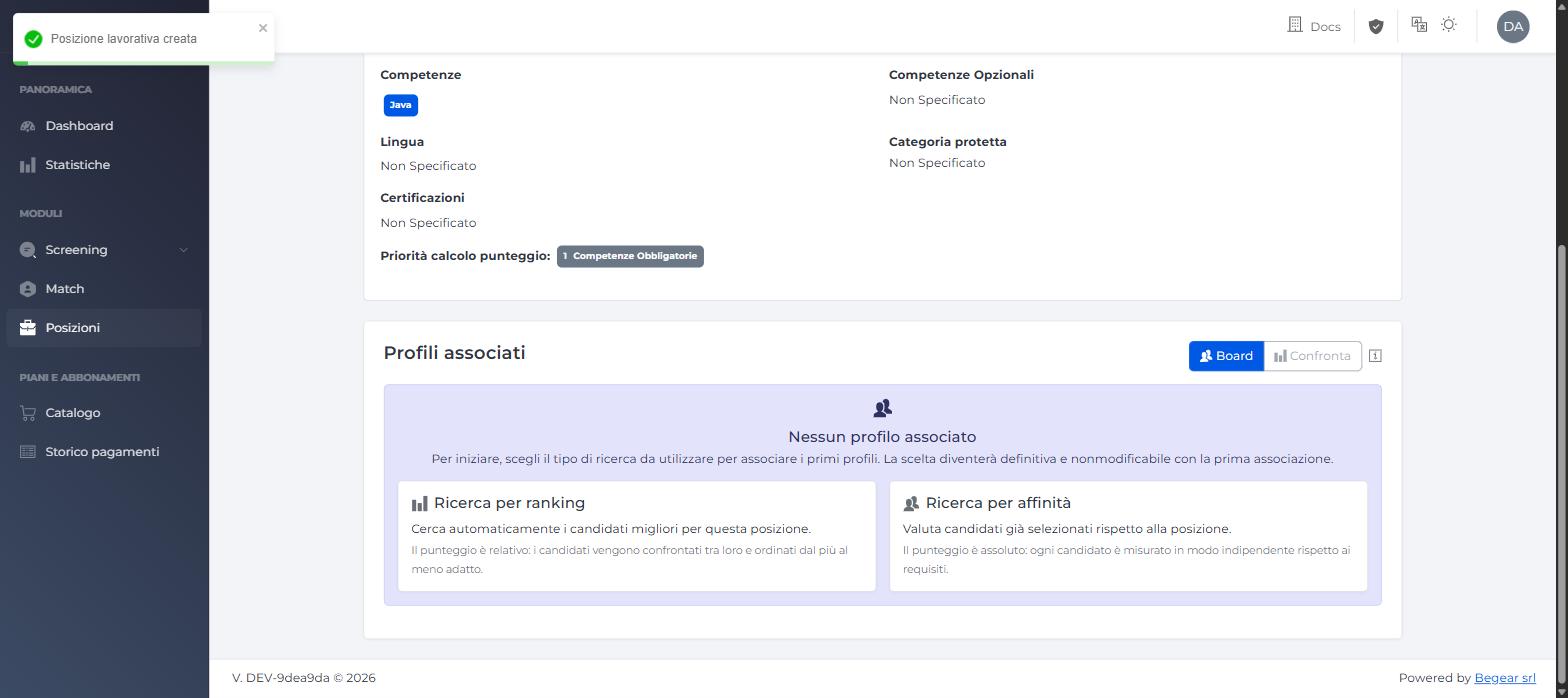
Task: Click the shield icon in the top bar
Action: (x=1376, y=26)
